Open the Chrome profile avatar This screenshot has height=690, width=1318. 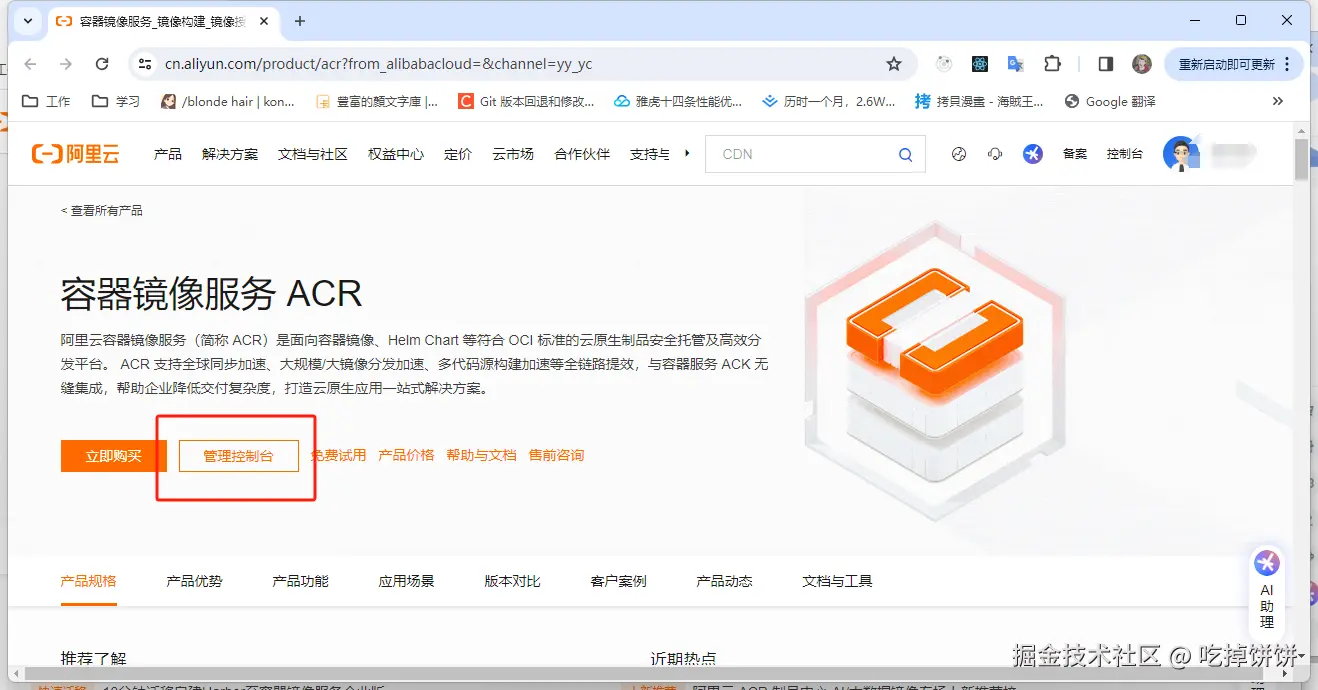1142,64
